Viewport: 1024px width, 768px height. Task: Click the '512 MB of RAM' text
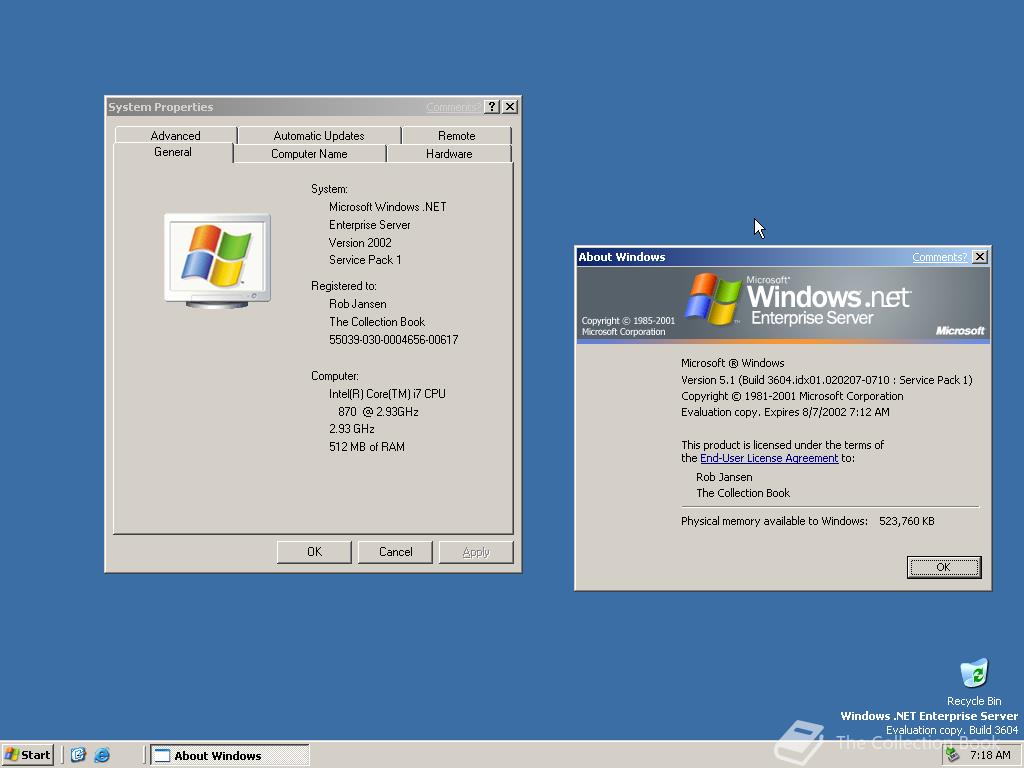(x=366, y=447)
